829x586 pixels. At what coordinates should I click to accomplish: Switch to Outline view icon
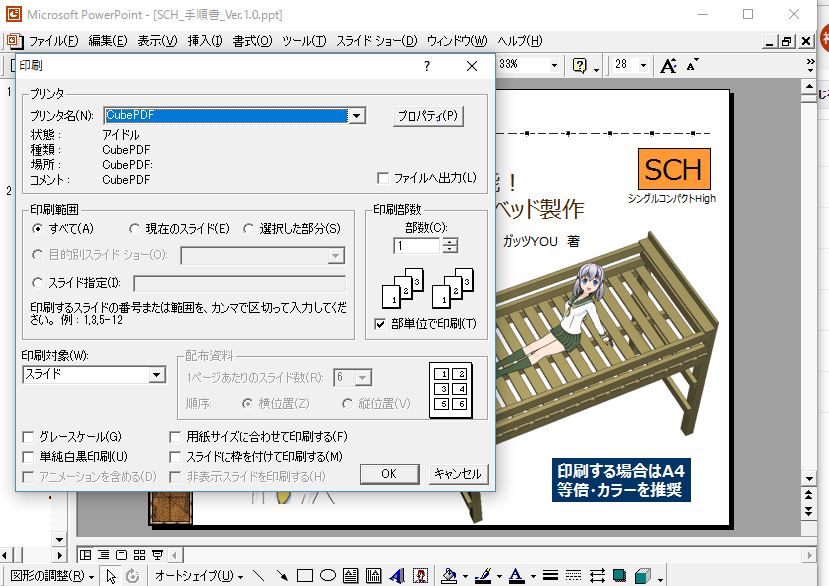point(104,555)
